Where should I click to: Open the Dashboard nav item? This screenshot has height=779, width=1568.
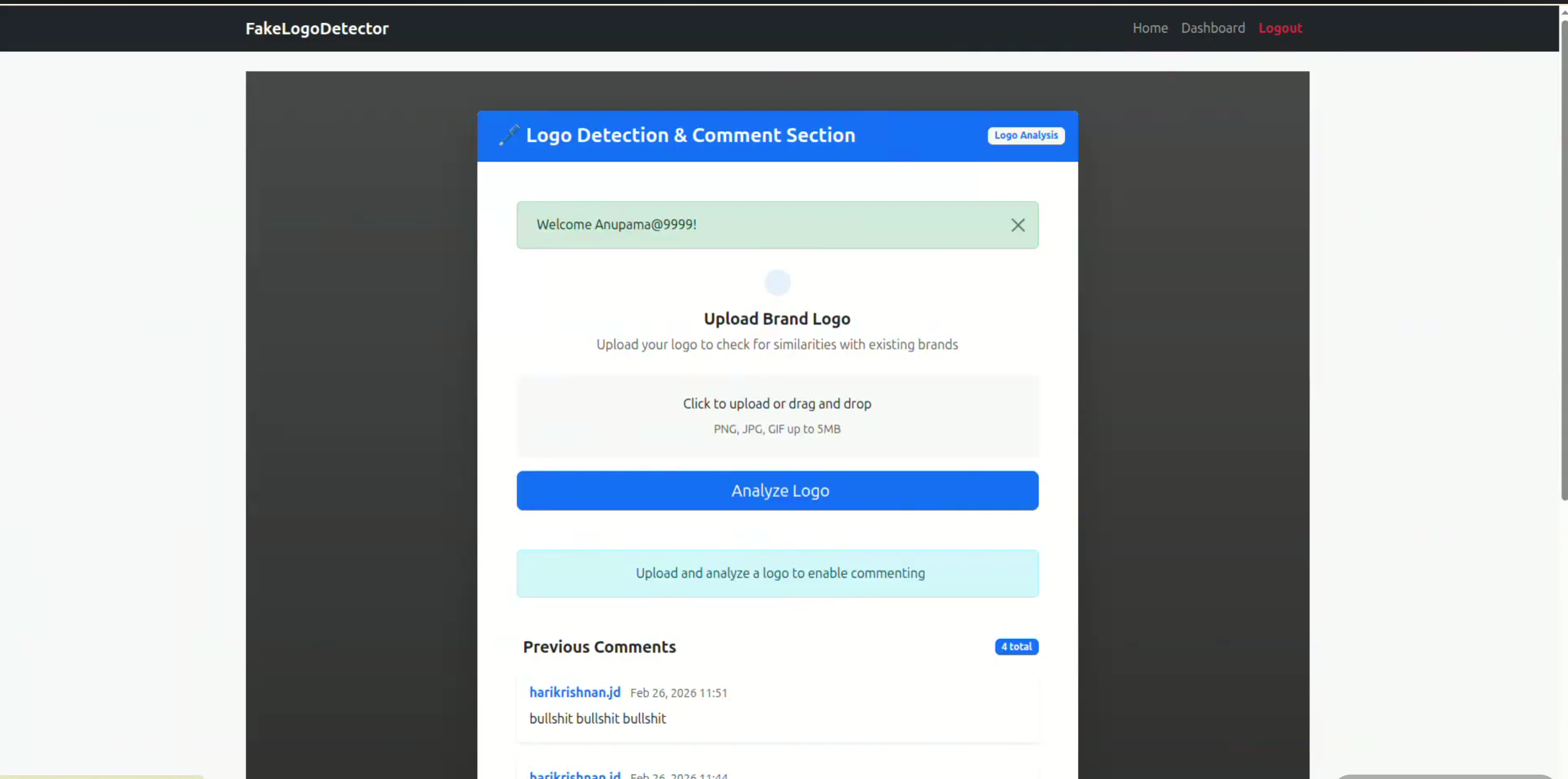click(x=1212, y=28)
